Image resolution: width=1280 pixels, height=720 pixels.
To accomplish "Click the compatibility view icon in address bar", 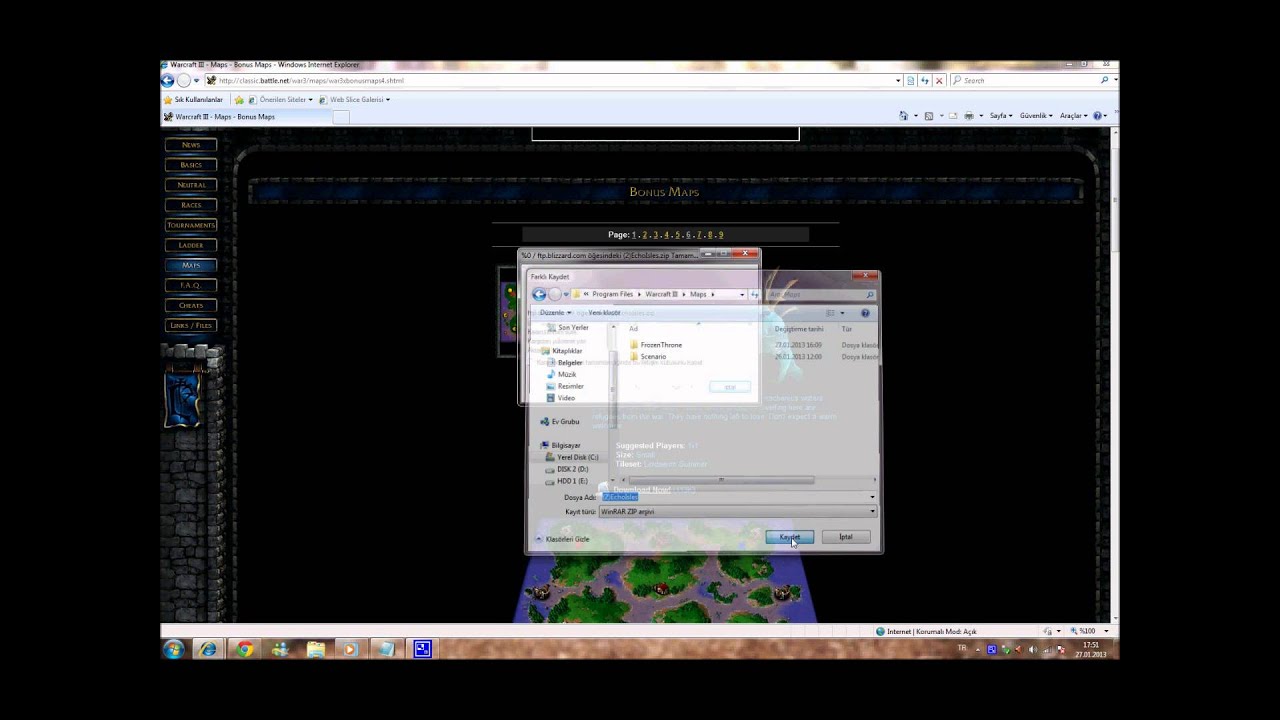I will click(x=910, y=80).
